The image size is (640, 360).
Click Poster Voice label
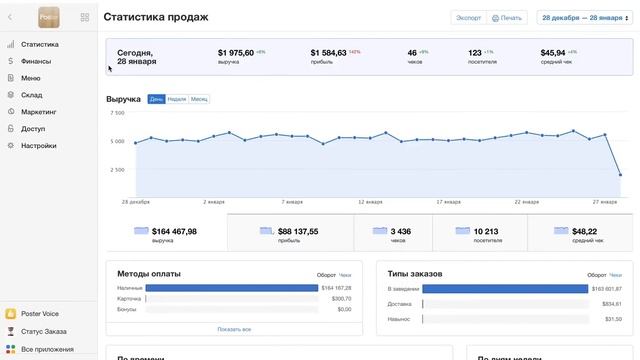point(40,313)
